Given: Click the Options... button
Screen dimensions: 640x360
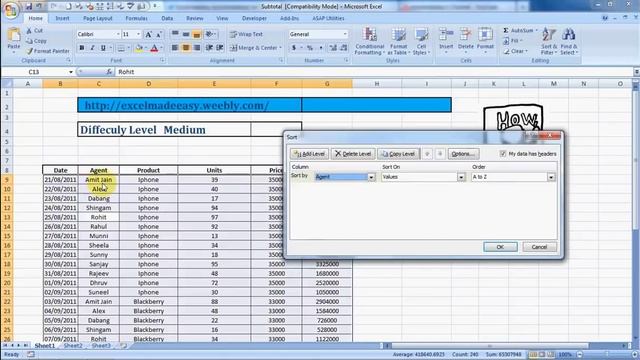Looking at the screenshot, I should (463, 154).
